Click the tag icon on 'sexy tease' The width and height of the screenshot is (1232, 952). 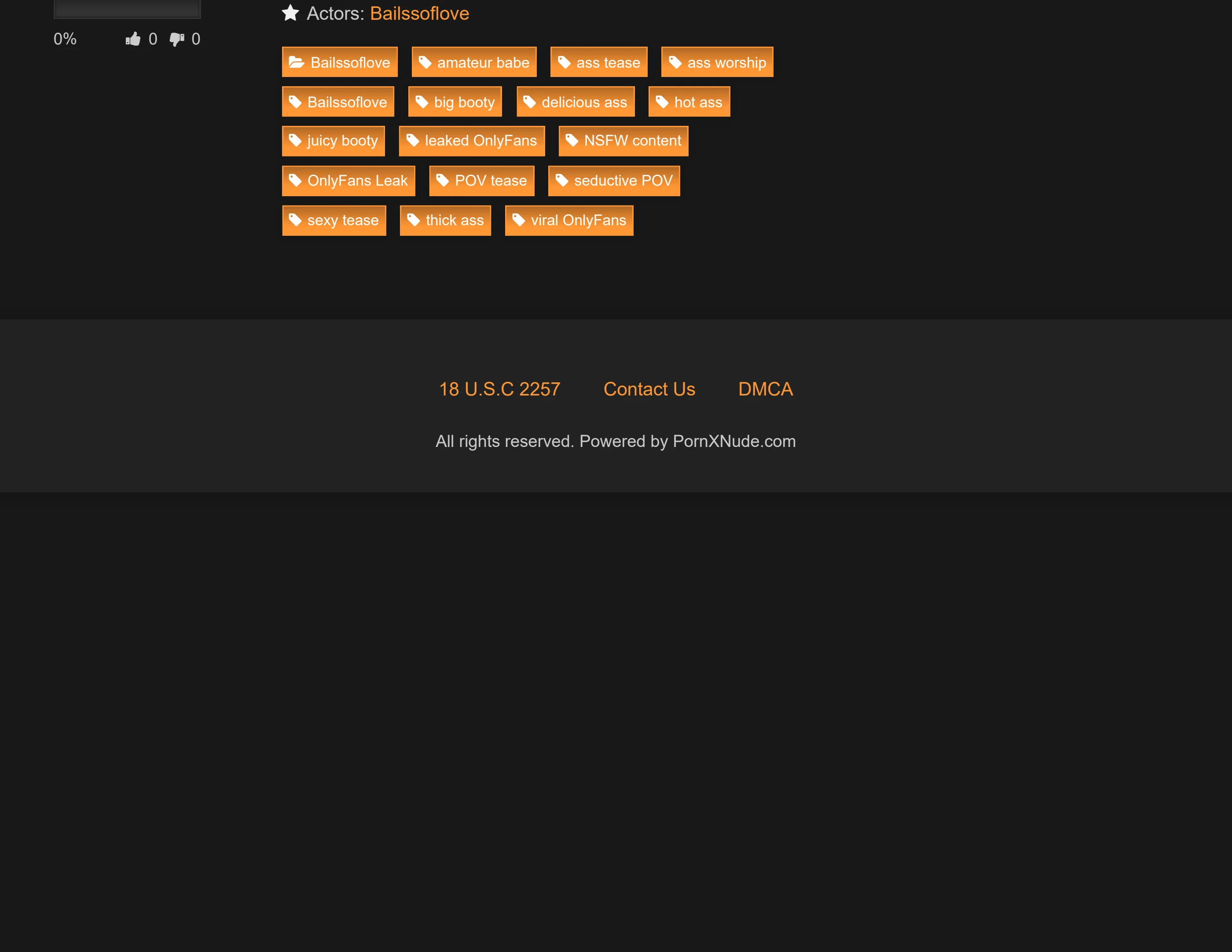pyautogui.click(x=295, y=220)
